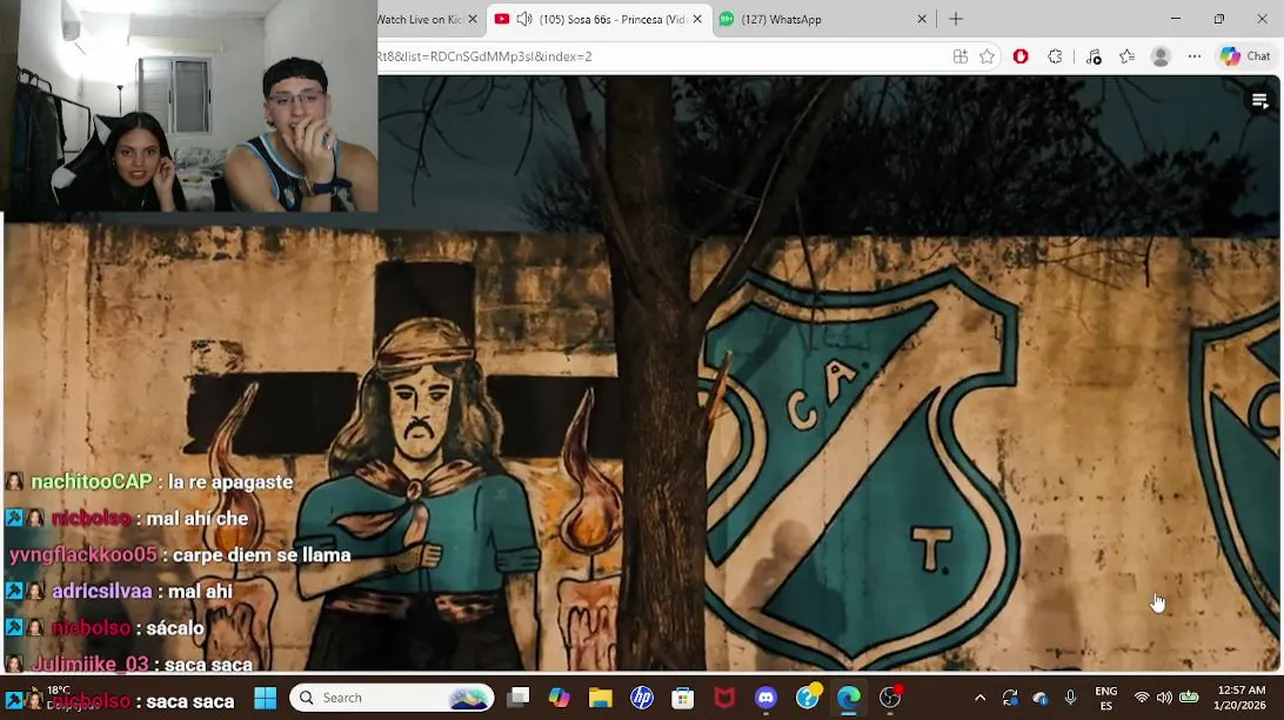Open the Extensions puzzle icon
1284x720 pixels.
[1055, 57]
